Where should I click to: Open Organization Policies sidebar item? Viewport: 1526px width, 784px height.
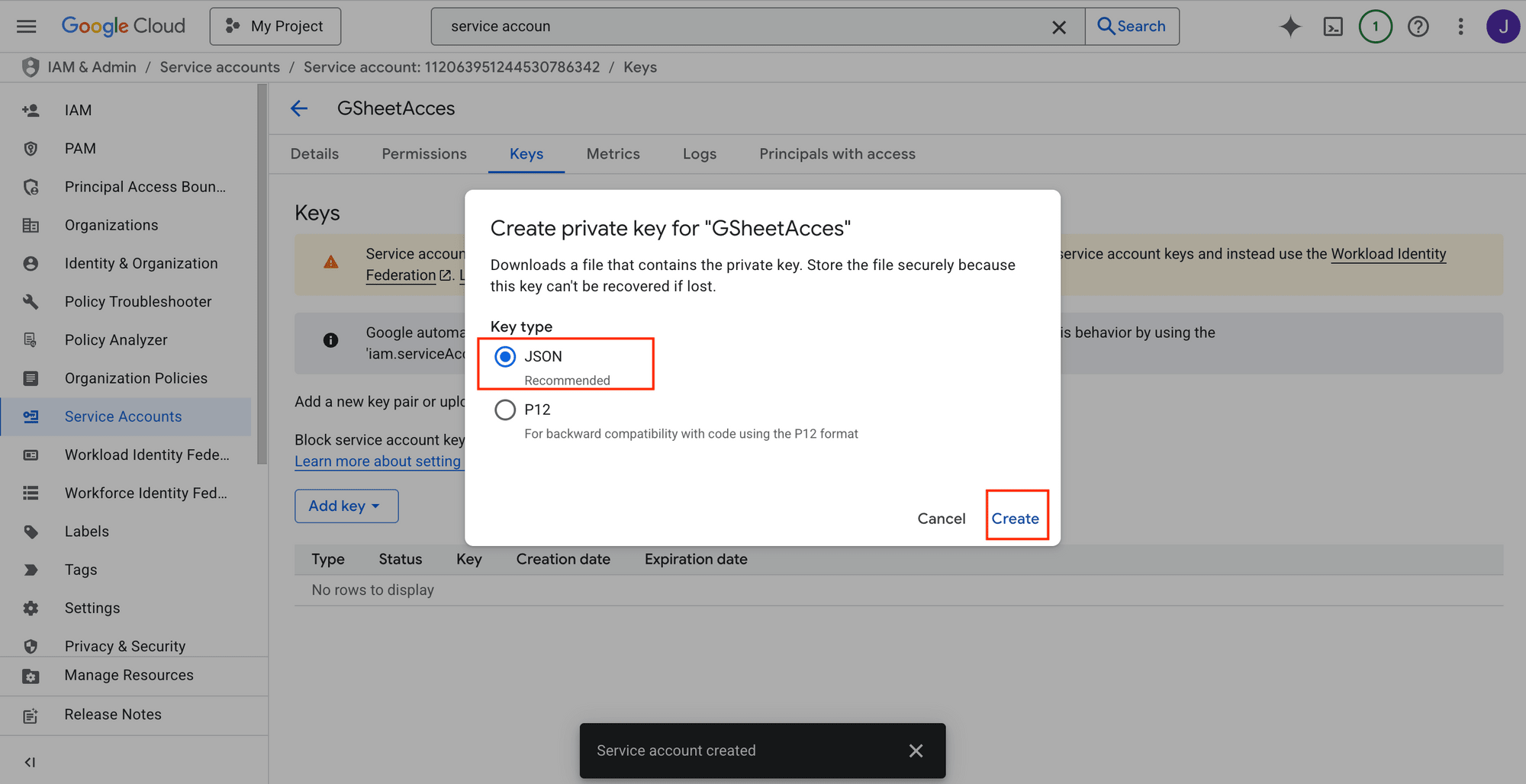(x=126, y=378)
